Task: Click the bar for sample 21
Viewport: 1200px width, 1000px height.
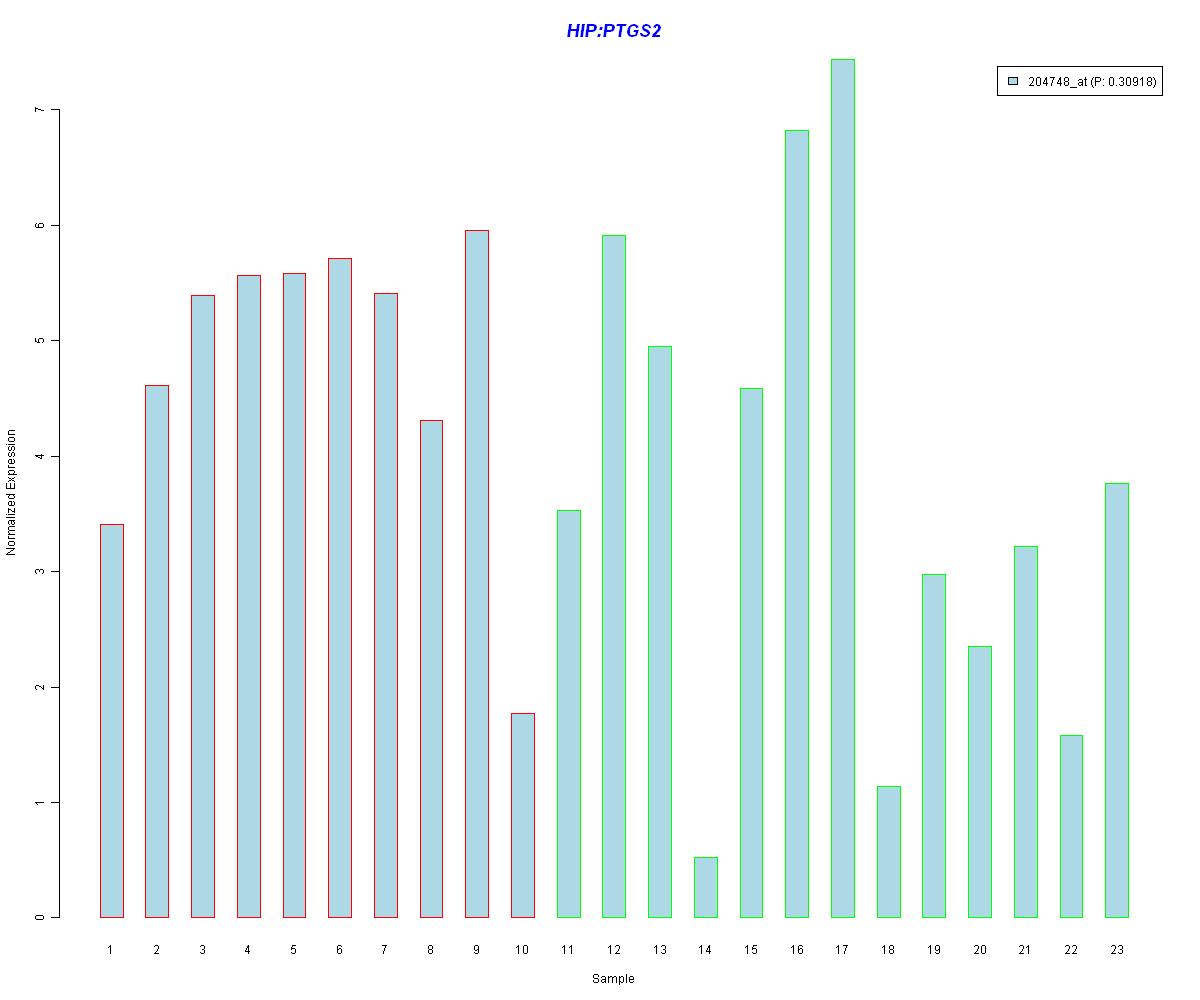Action: [x=1025, y=731]
